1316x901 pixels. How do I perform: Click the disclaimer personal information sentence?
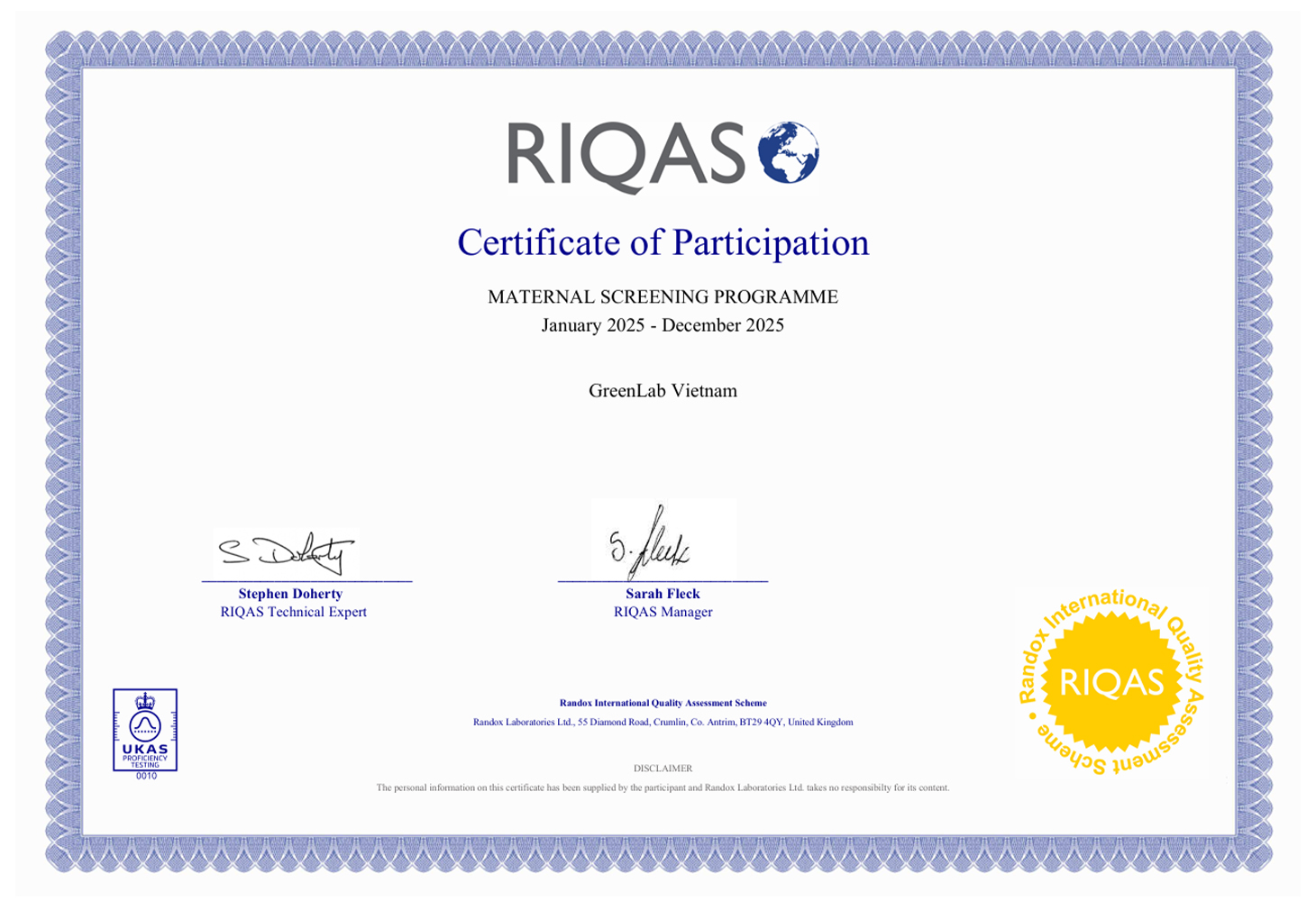pos(663,787)
